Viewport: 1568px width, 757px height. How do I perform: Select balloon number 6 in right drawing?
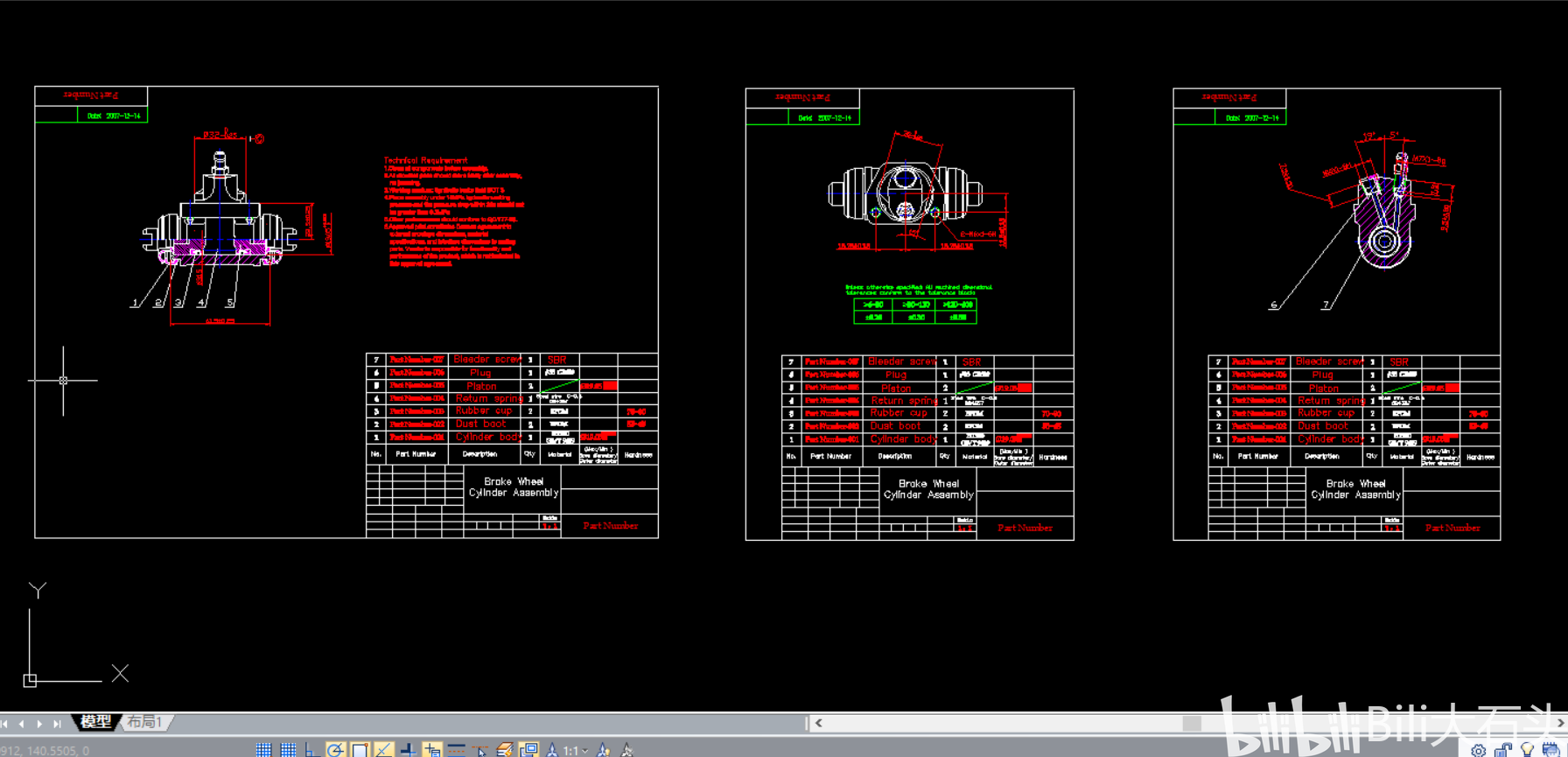pyautogui.click(x=1273, y=305)
